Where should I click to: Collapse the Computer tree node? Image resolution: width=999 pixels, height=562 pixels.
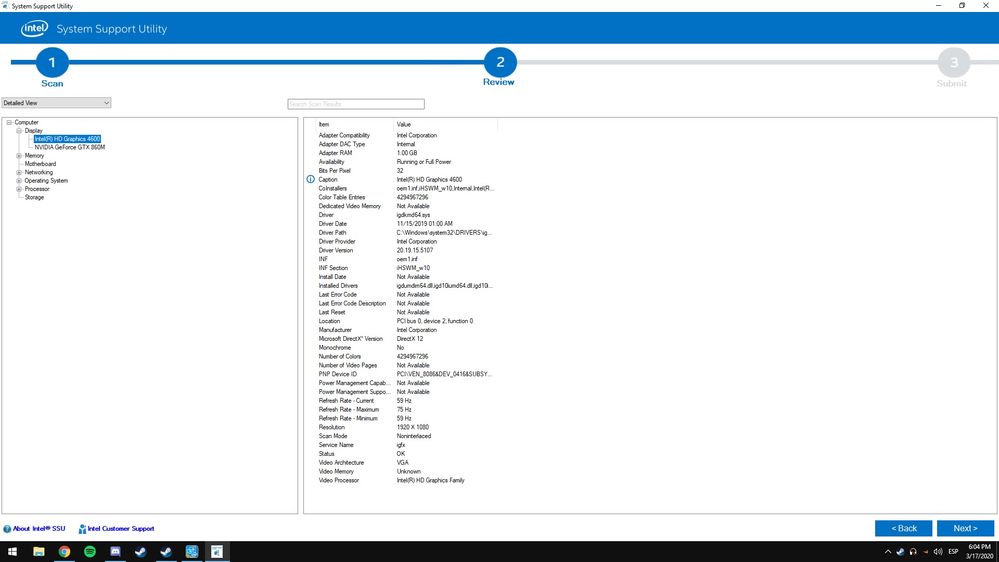click(x=9, y=122)
